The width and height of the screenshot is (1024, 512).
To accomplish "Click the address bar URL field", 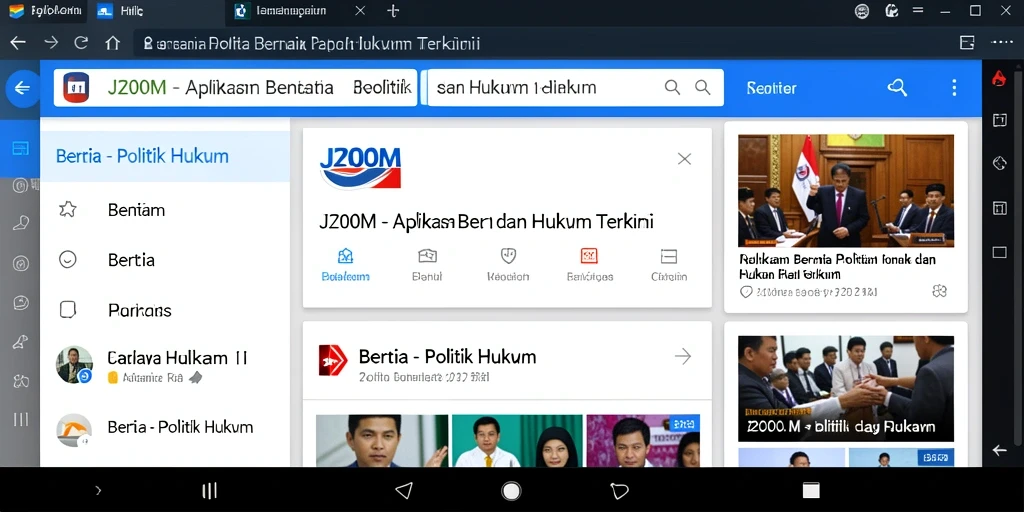I will coord(542,44).
